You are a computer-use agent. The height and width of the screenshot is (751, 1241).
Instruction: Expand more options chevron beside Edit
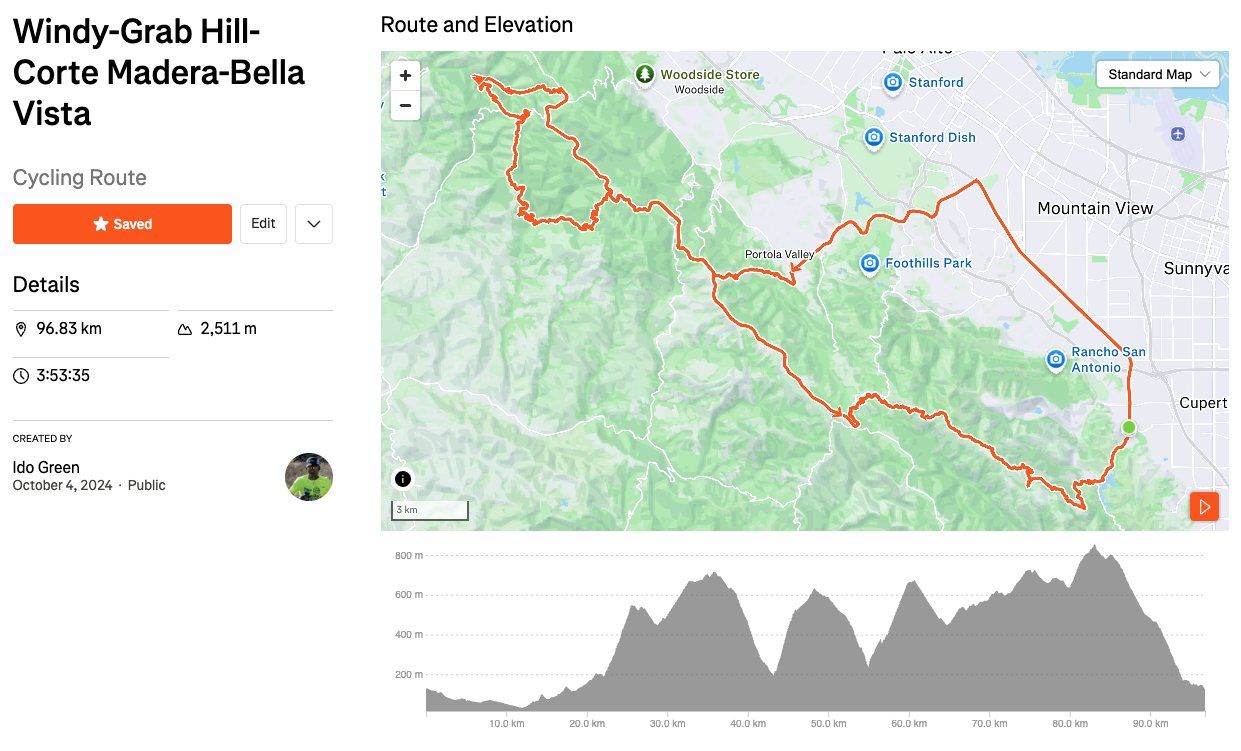314,224
